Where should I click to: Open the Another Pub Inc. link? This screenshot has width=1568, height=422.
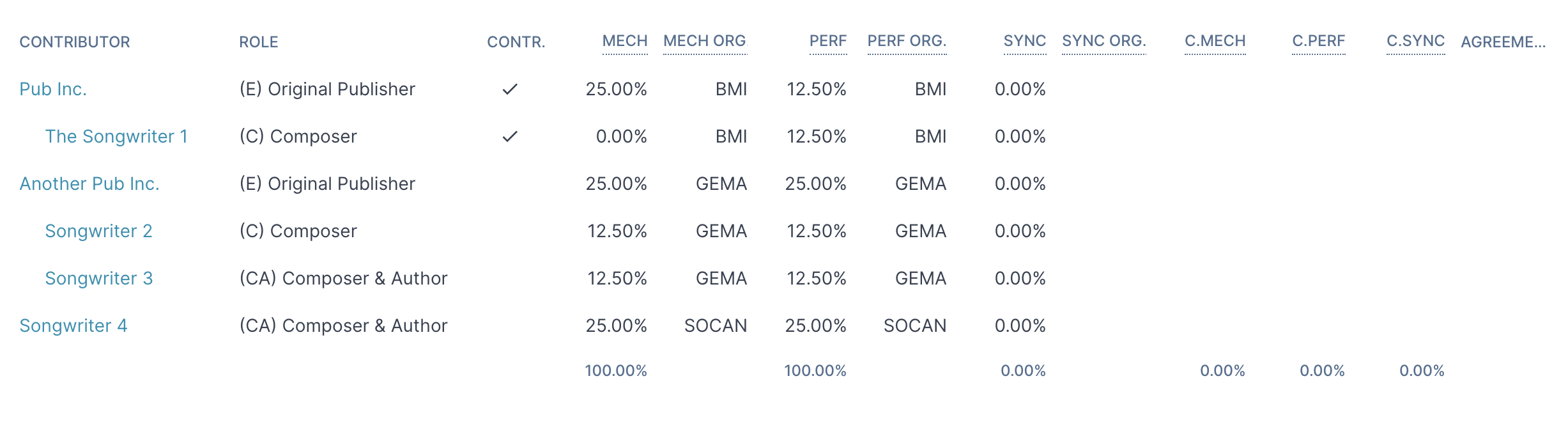89,184
